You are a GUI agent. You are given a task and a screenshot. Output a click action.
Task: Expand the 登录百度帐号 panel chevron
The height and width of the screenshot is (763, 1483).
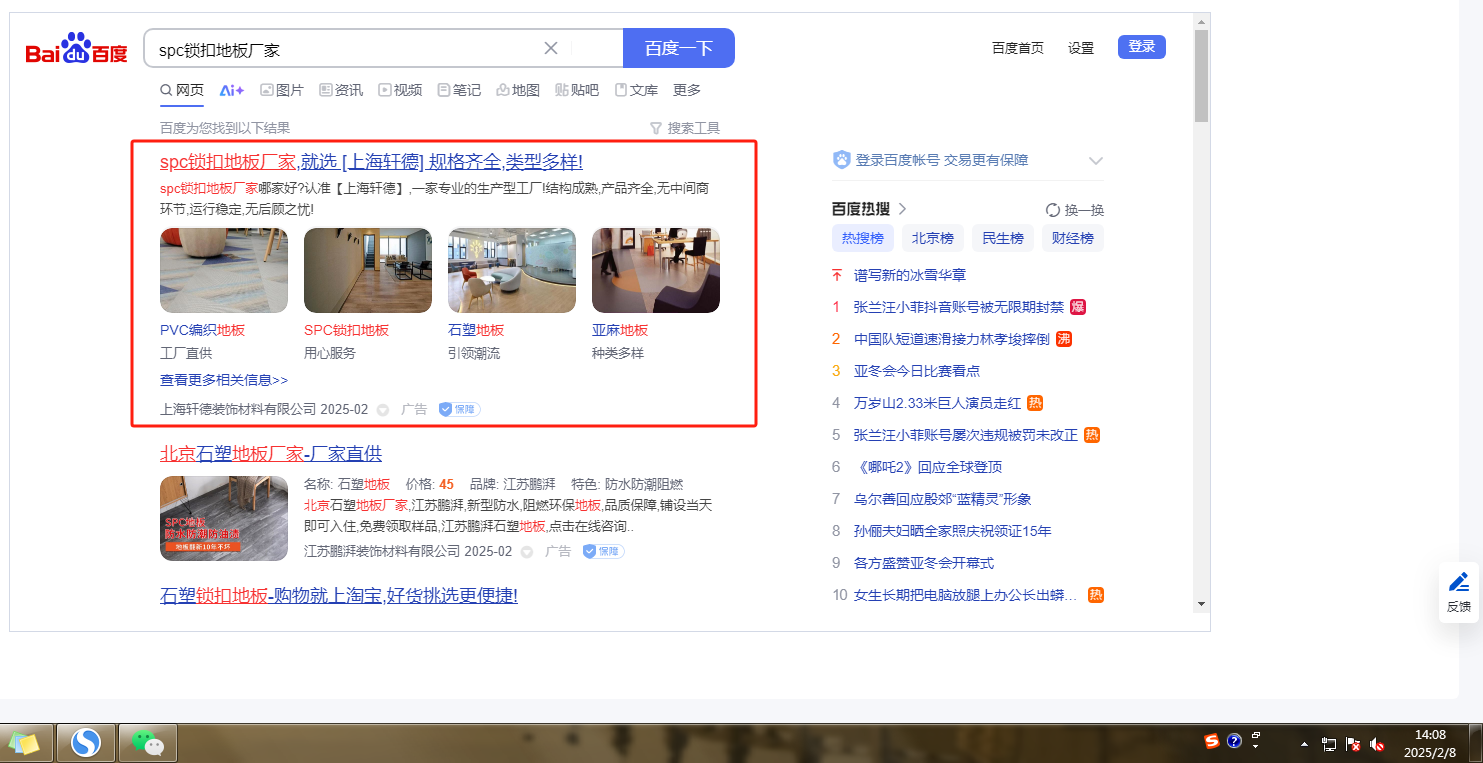(1096, 160)
